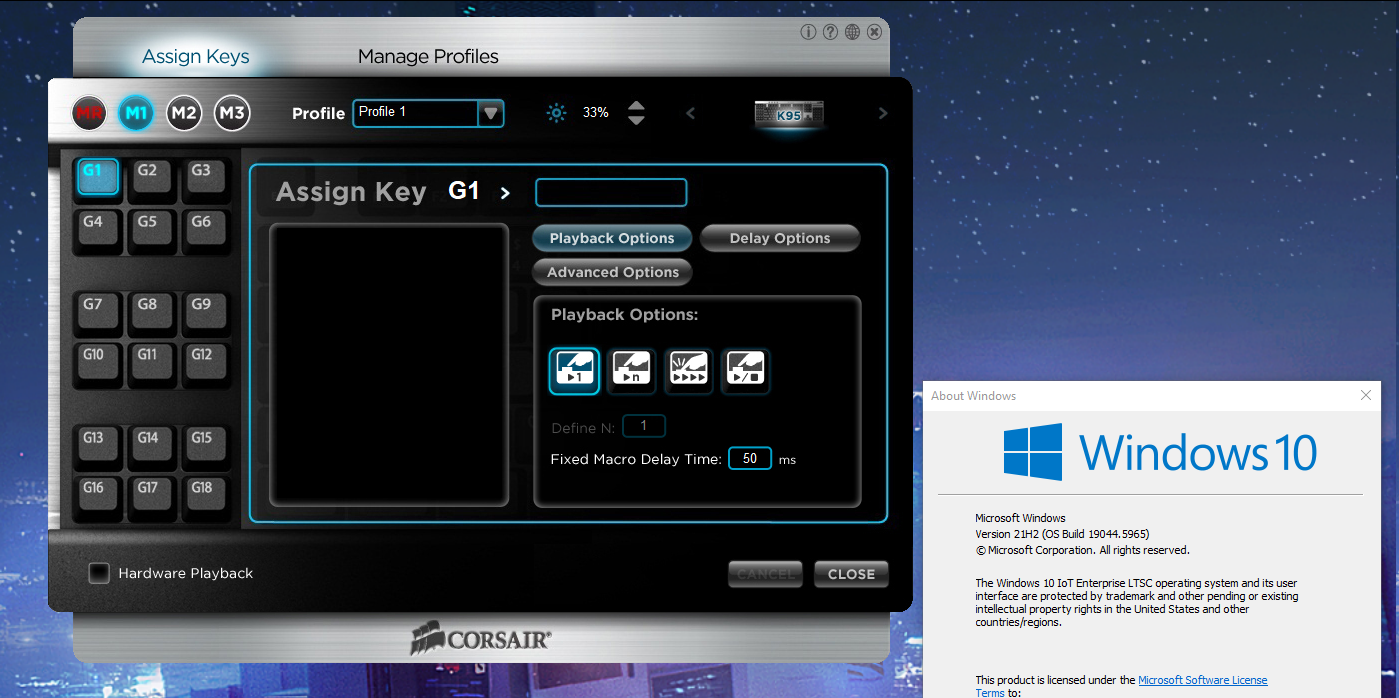Screen dimensions: 1399x698
Task: Click the info icon in title bar
Action: pos(808,32)
